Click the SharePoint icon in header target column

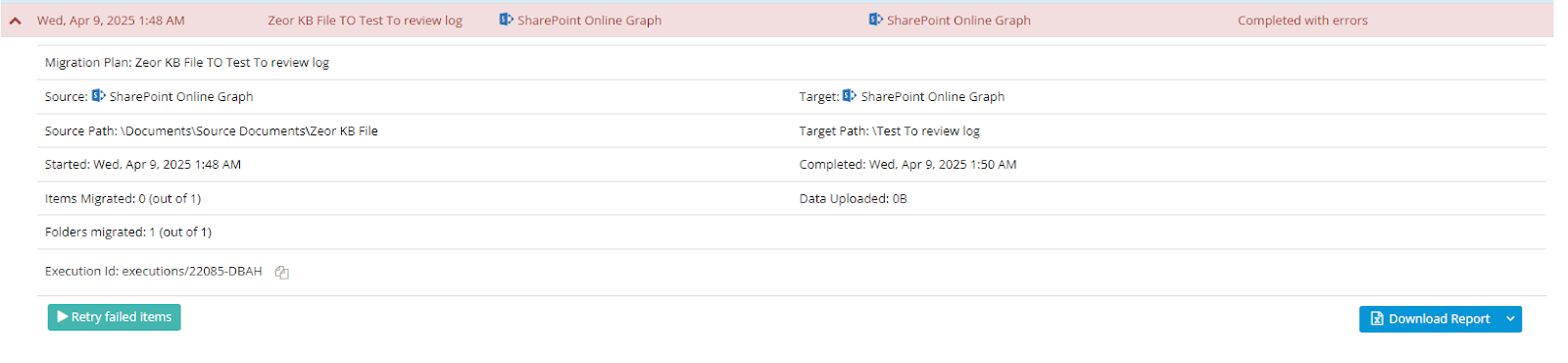876,20
